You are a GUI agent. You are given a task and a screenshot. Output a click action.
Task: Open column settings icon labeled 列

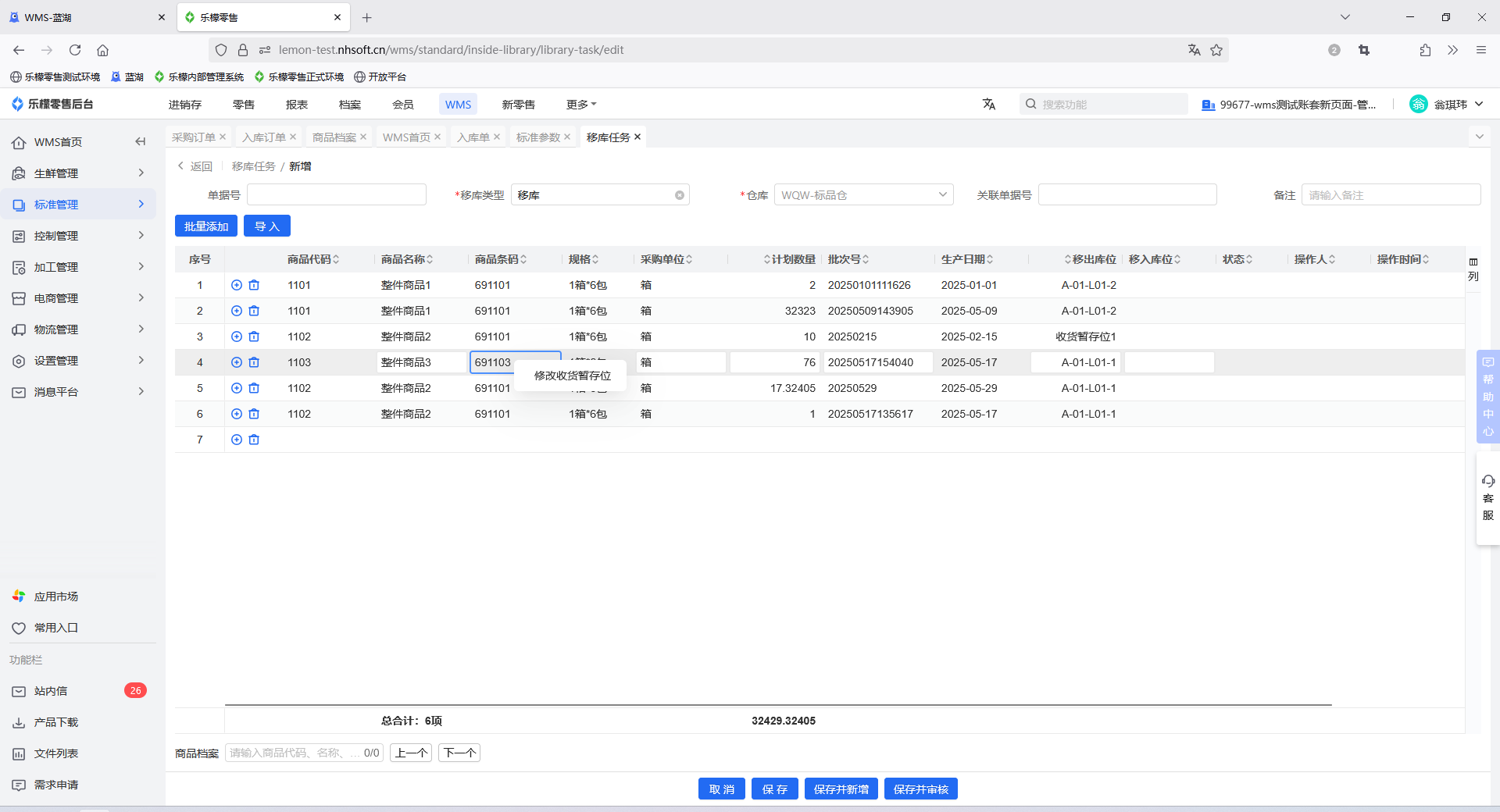tap(1473, 269)
